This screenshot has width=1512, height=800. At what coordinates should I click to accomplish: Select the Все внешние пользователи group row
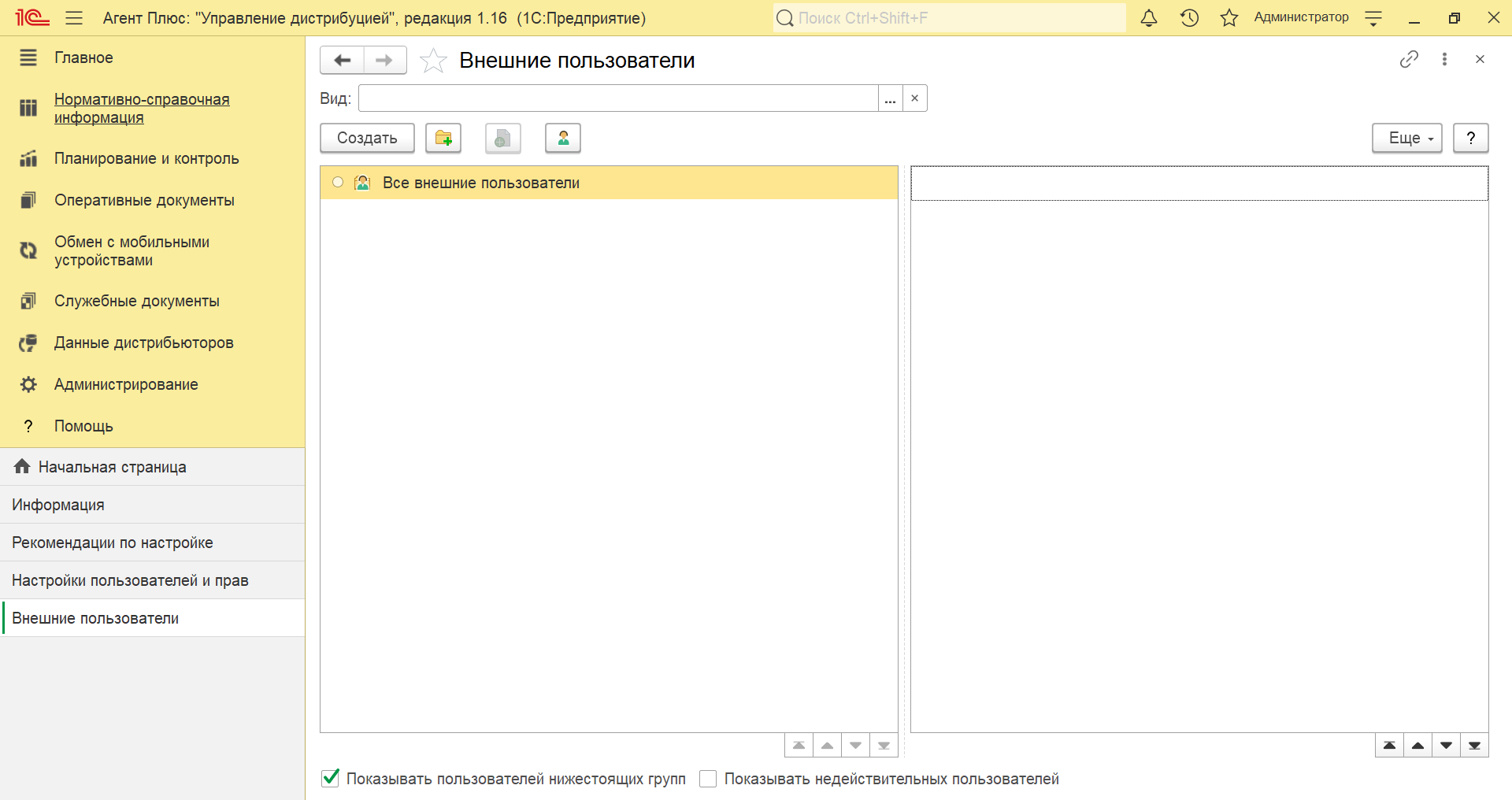tap(609, 183)
